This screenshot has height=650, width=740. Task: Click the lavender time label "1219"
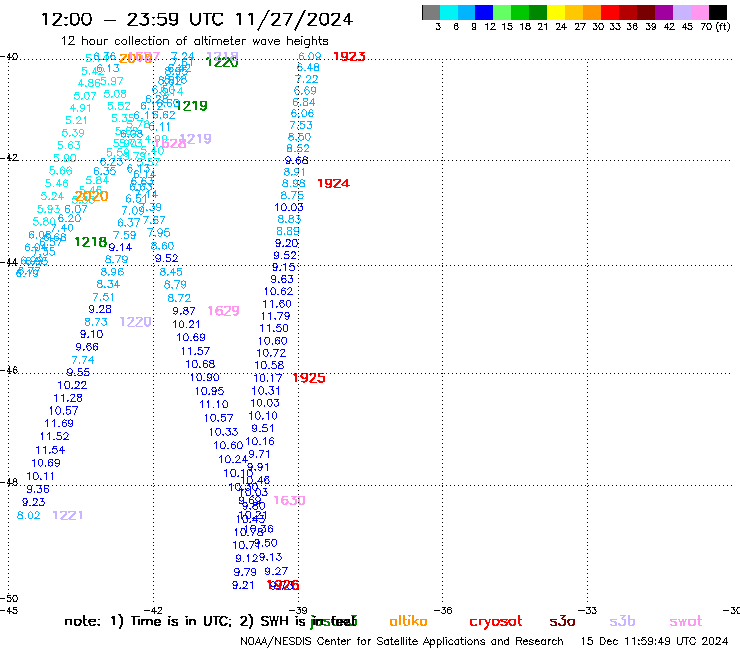point(195,139)
